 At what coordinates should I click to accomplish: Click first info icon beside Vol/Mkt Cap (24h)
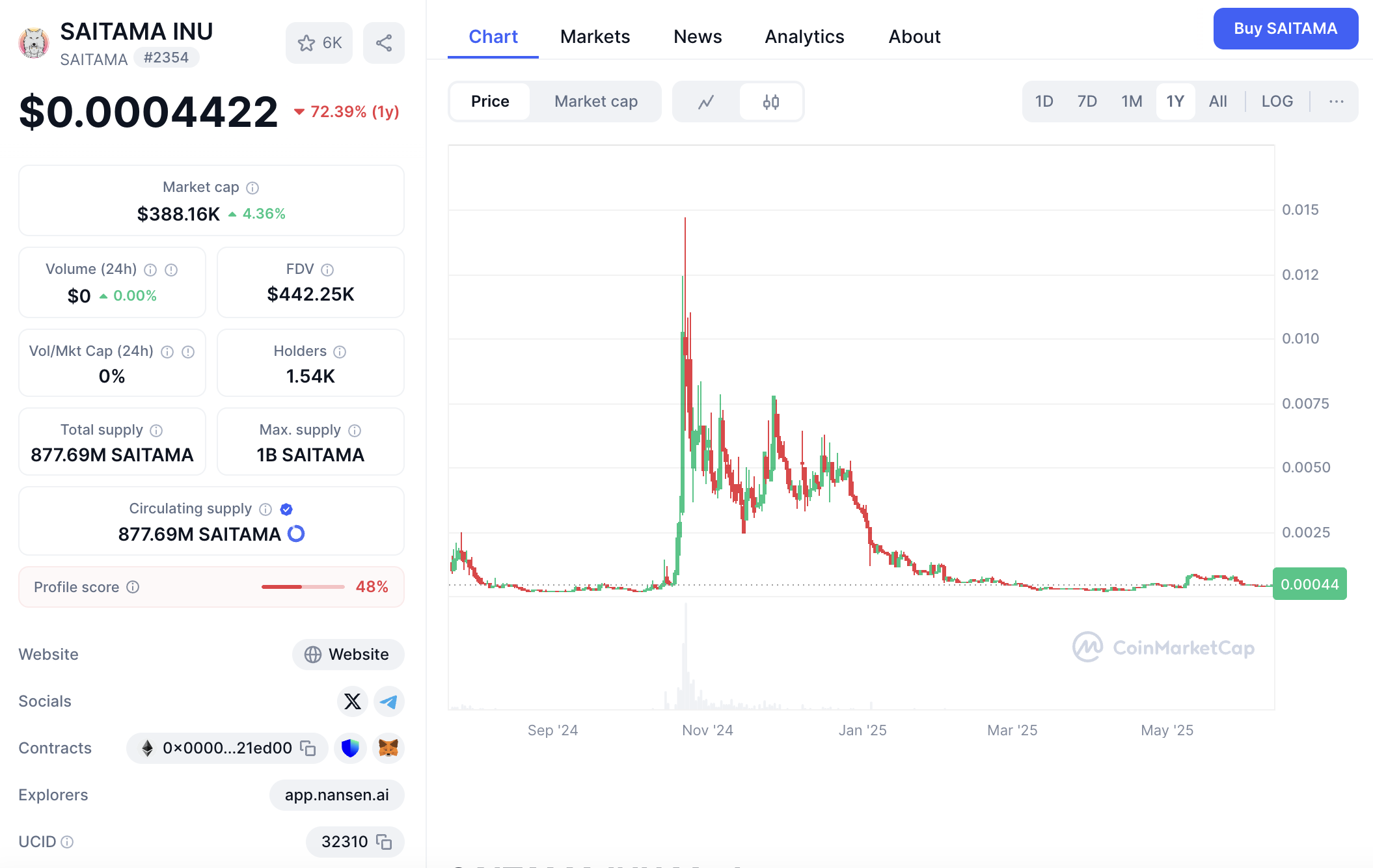[x=167, y=352]
